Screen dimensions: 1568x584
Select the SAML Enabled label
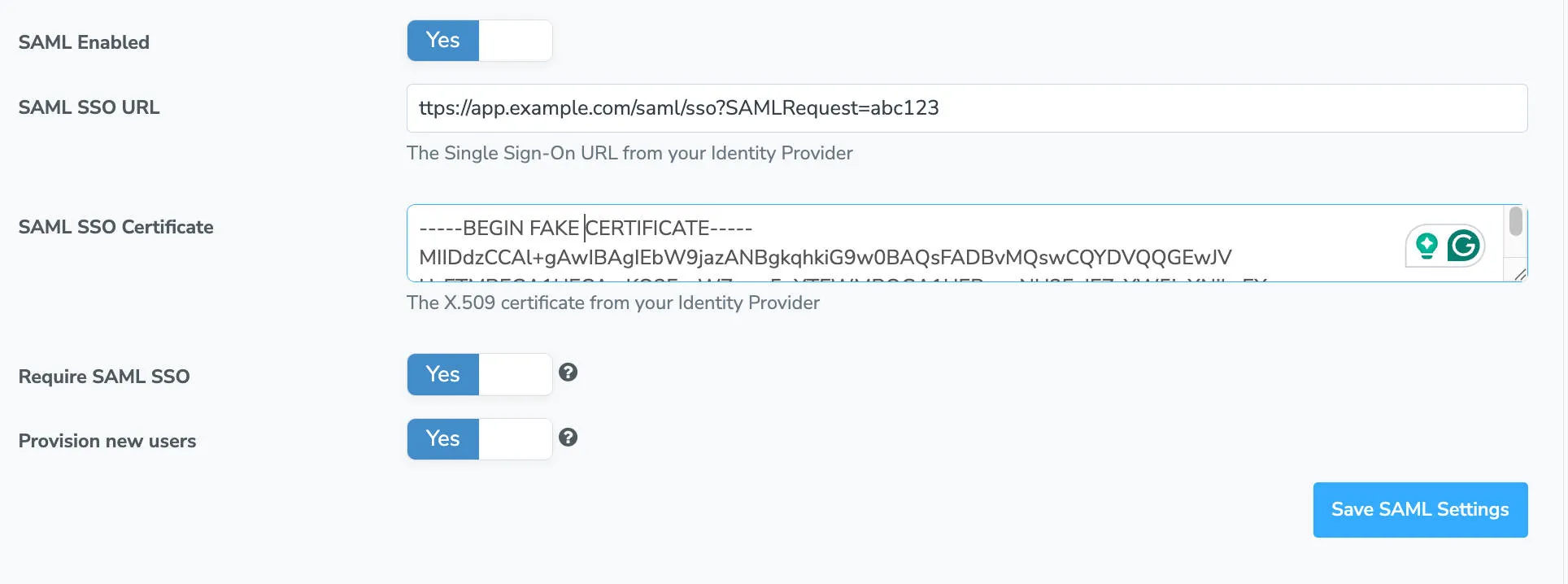click(x=84, y=42)
